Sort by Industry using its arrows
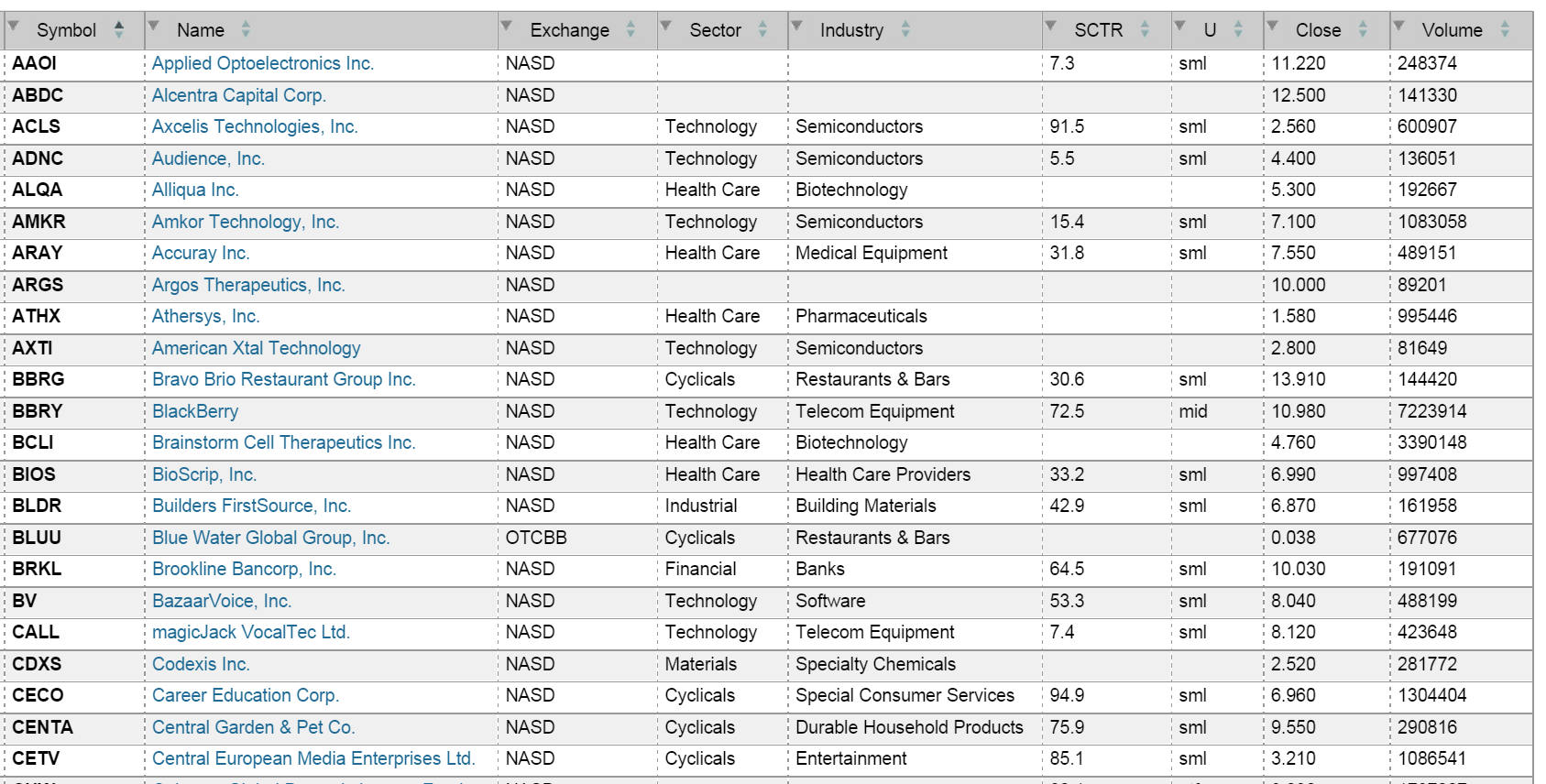Viewport: 1546px width, 784px height. pyautogui.click(x=905, y=30)
